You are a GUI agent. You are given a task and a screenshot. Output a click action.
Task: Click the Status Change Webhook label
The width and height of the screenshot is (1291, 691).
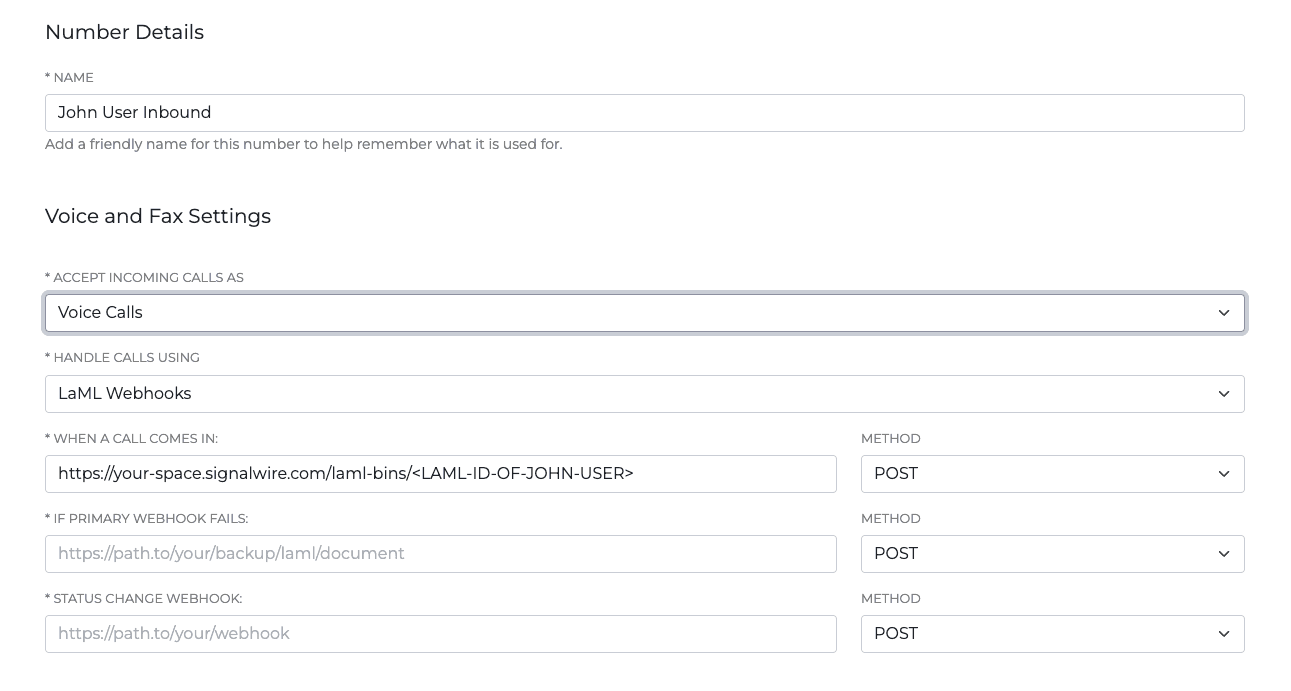(143, 598)
